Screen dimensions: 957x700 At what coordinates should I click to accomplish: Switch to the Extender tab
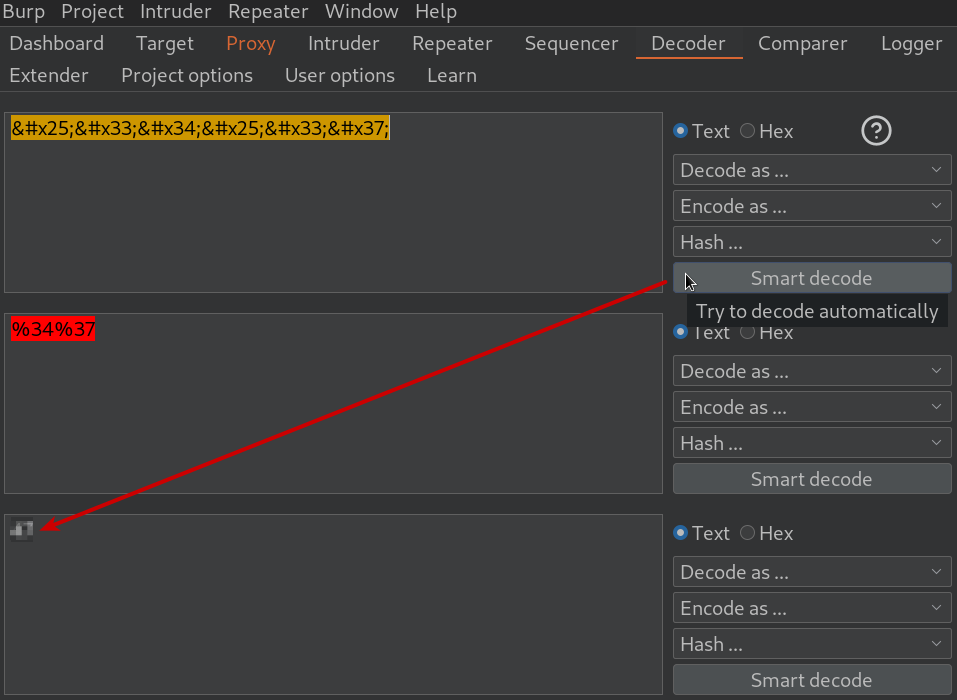[49, 75]
